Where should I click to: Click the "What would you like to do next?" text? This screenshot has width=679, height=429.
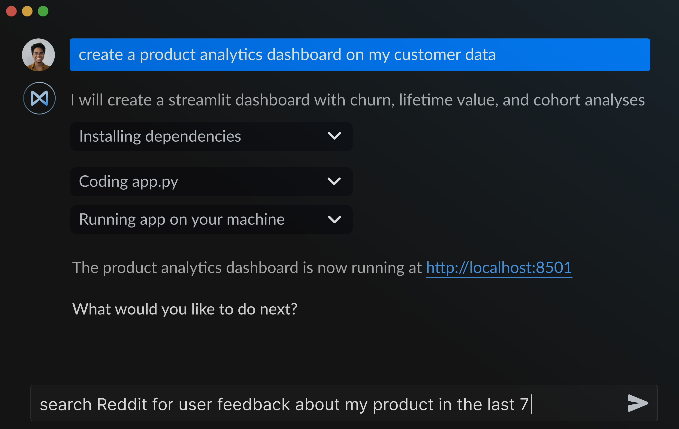[185, 309]
